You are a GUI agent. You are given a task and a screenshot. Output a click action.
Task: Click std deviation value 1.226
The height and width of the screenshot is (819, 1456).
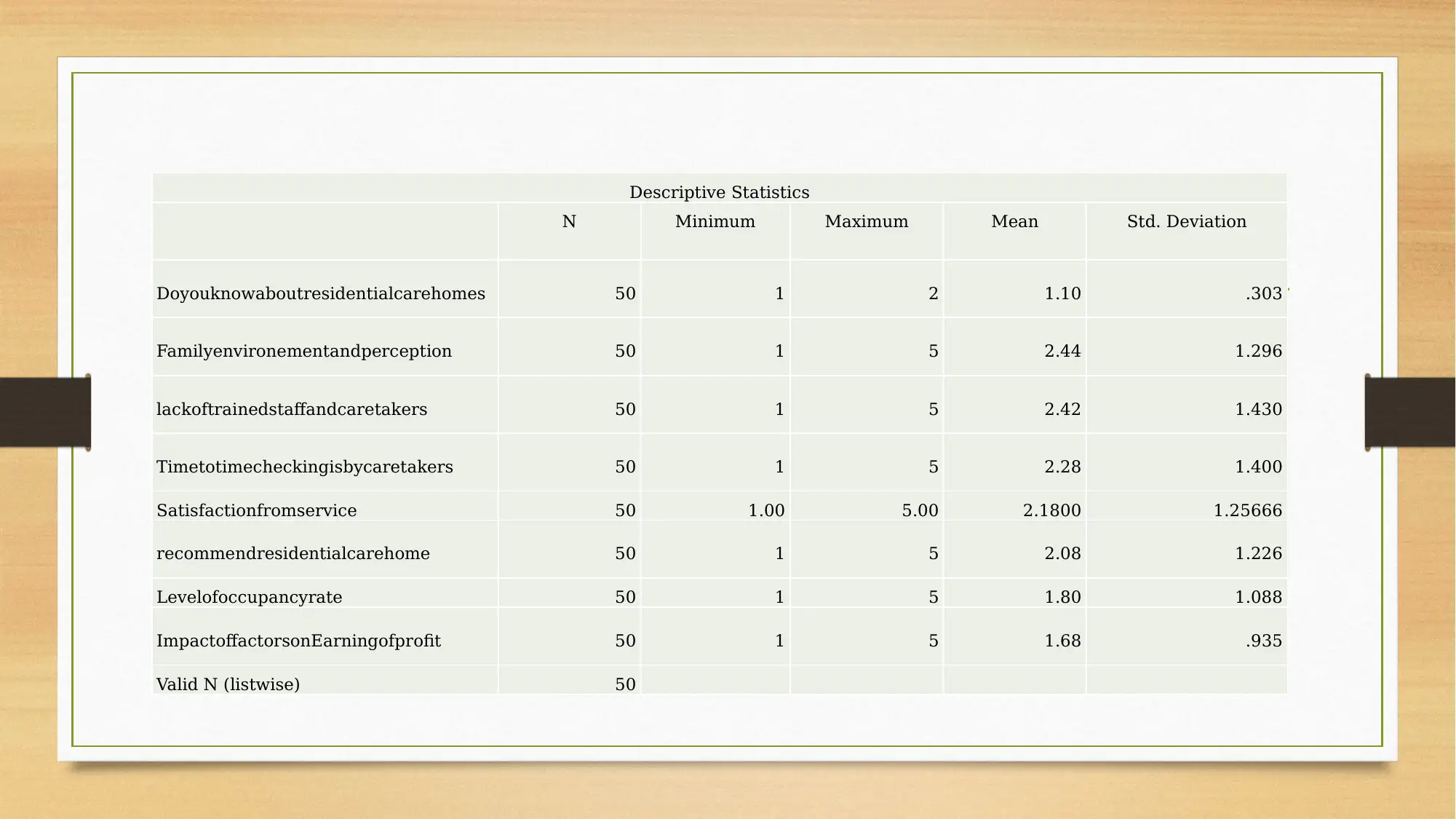[1258, 553]
